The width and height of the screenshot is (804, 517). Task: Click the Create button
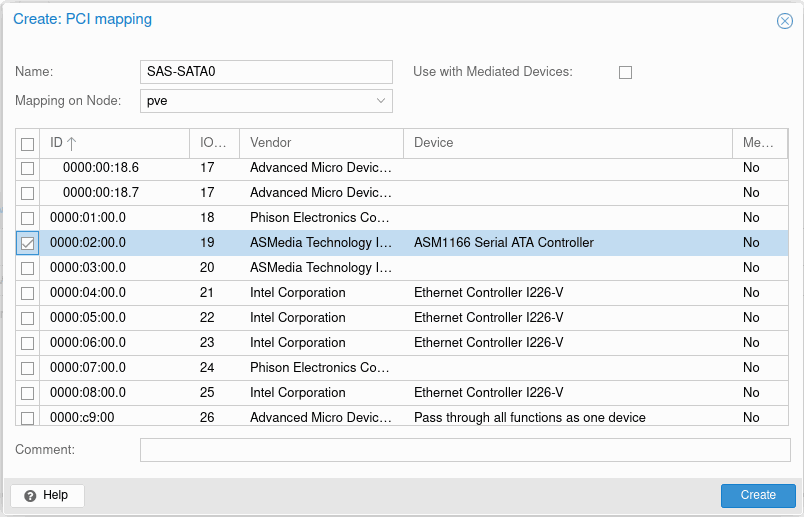[x=757, y=495]
